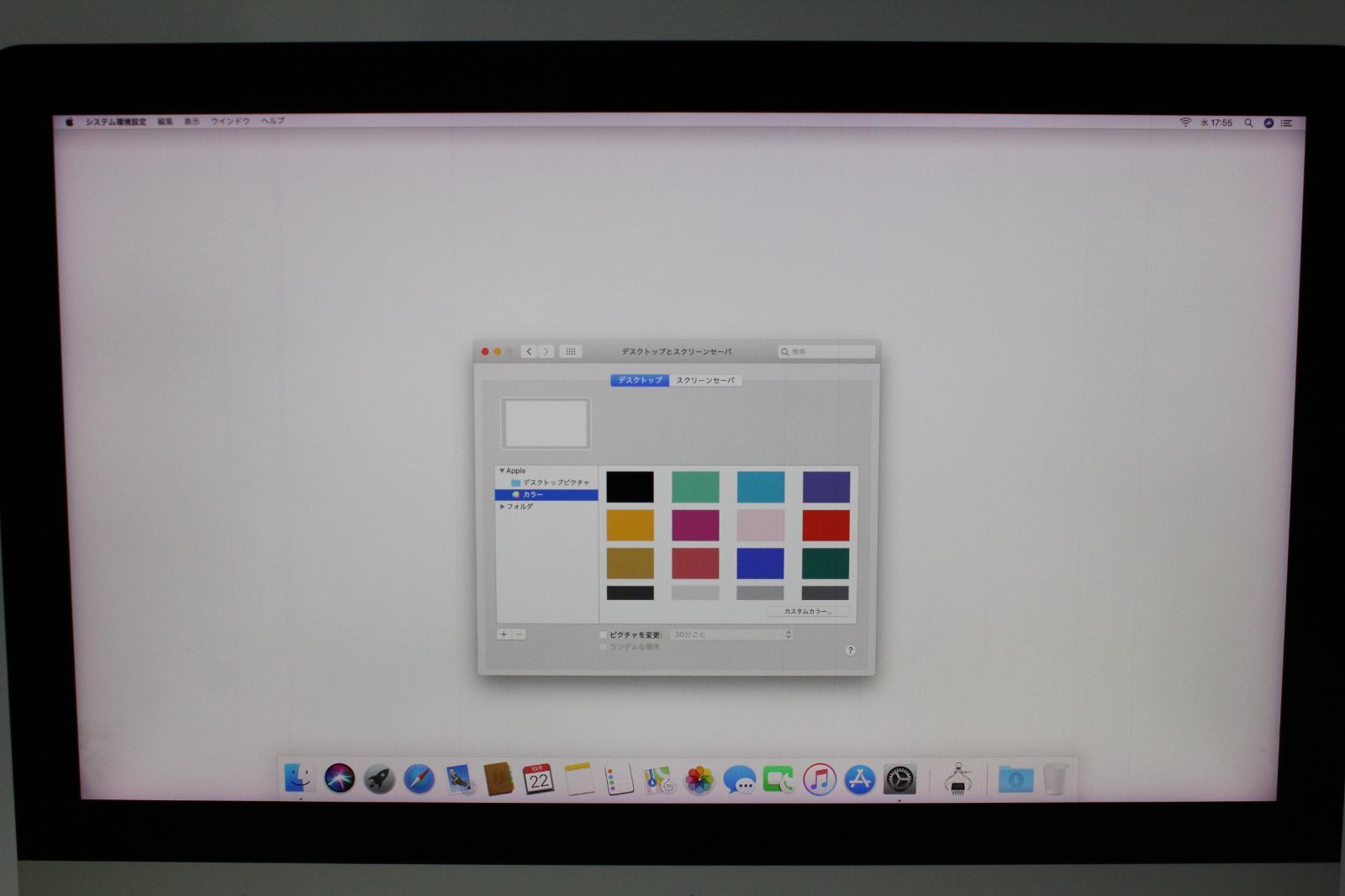Pick the solid red color swatch
The image size is (1345, 896).
(x=825, y=525)
